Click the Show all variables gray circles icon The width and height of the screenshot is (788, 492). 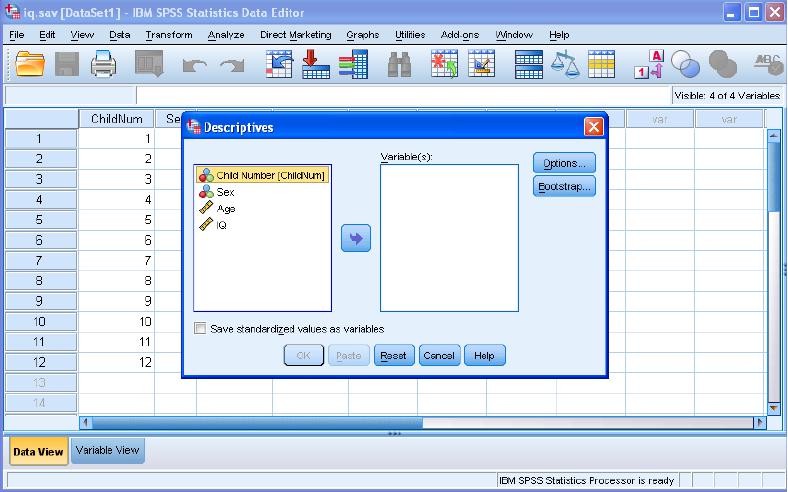pos(723,64)
